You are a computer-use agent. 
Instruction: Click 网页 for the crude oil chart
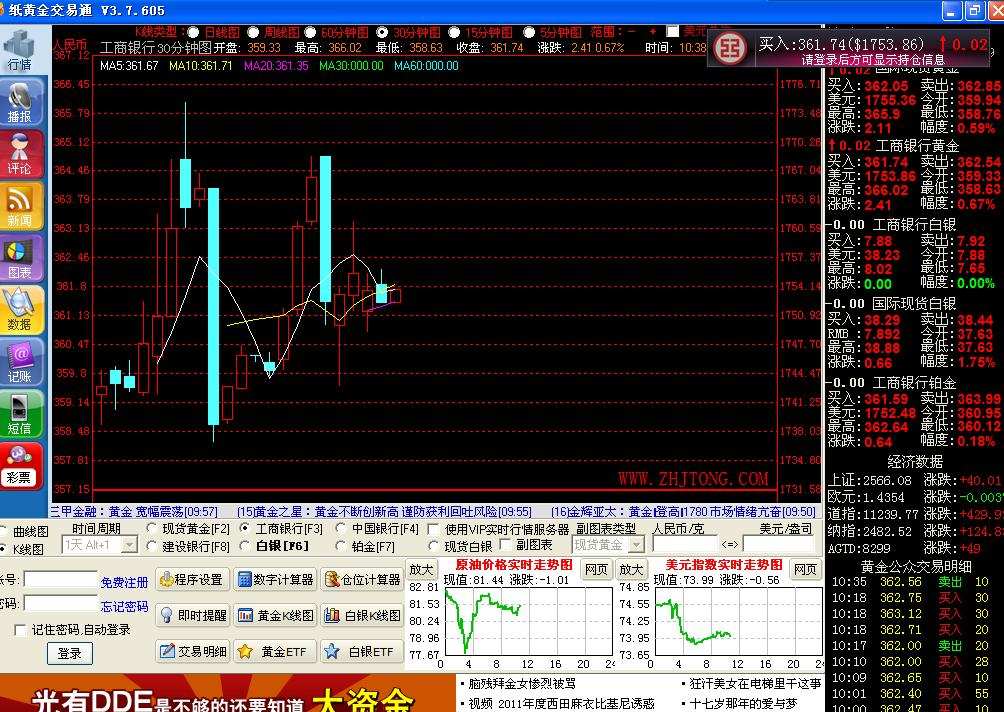(x=596, y=569)
